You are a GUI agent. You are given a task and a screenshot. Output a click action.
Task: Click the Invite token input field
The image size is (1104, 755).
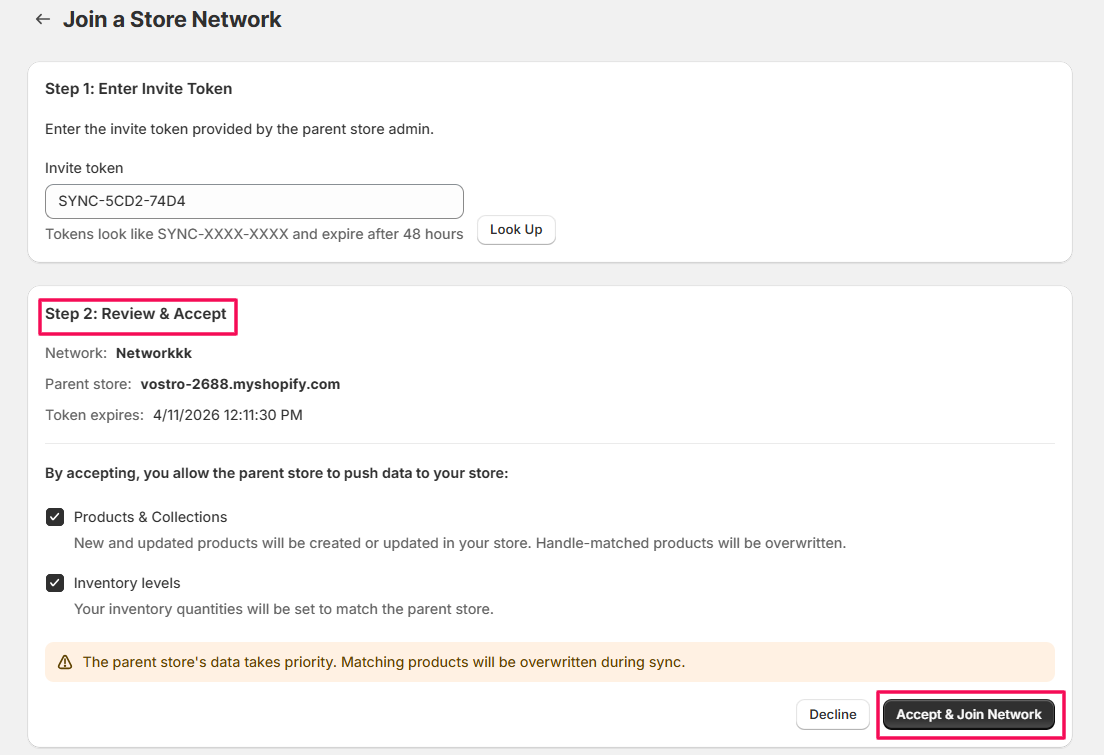point(254,201)
